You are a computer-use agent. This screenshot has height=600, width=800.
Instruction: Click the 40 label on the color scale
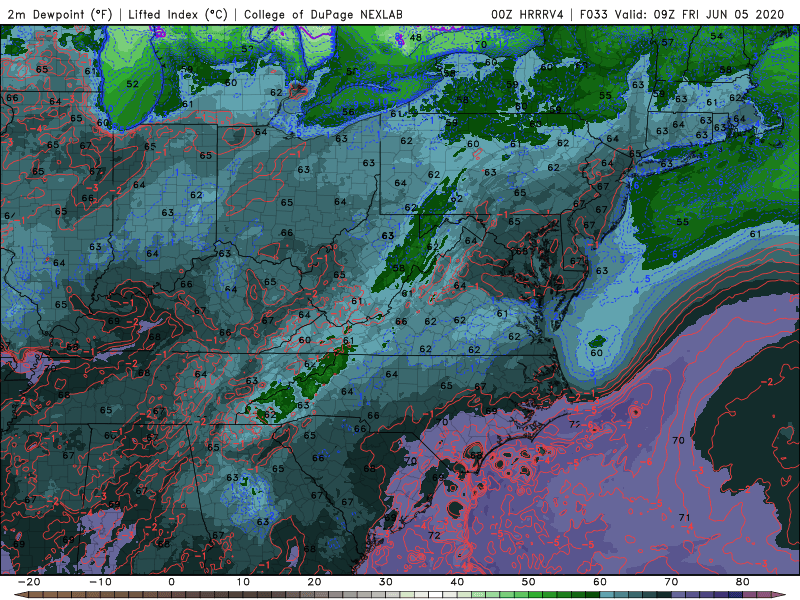457,582
